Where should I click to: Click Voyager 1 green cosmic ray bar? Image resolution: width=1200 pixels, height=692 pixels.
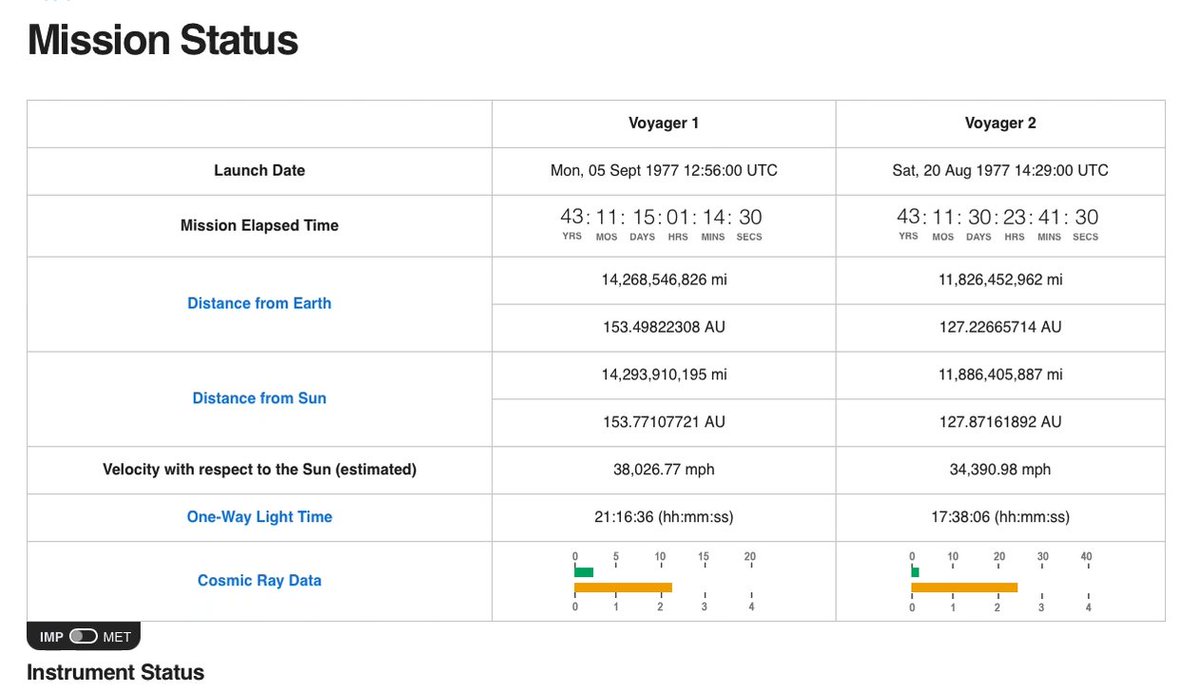click(584, 572)
